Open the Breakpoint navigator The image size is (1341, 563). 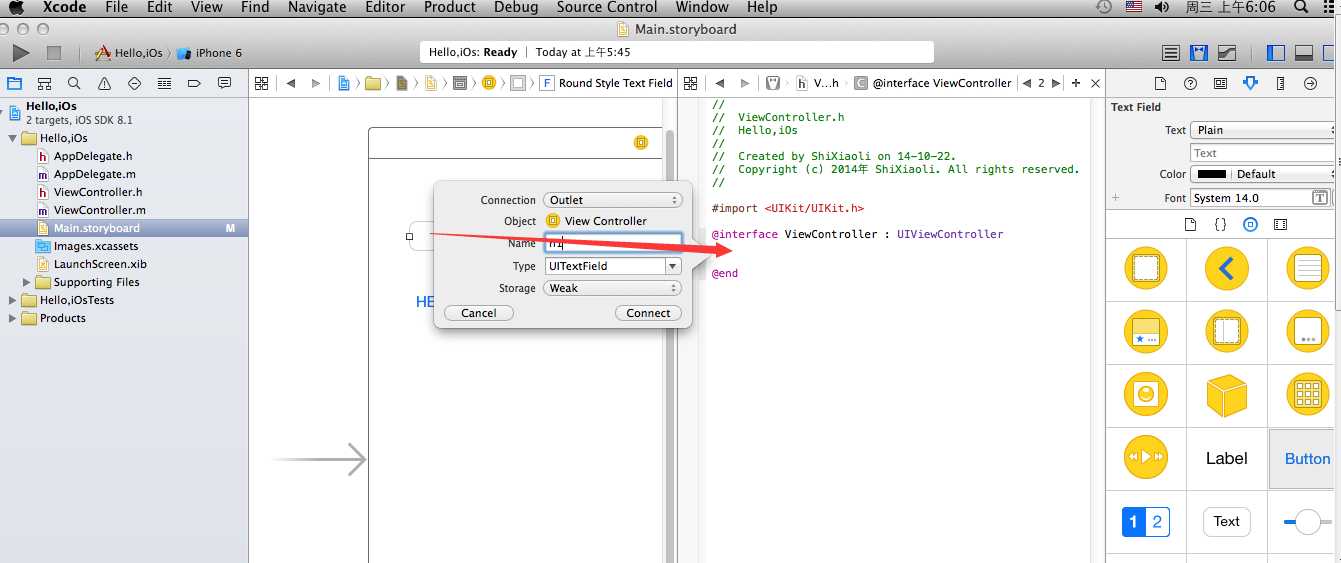pyautogui.click(x=194, y=83)
